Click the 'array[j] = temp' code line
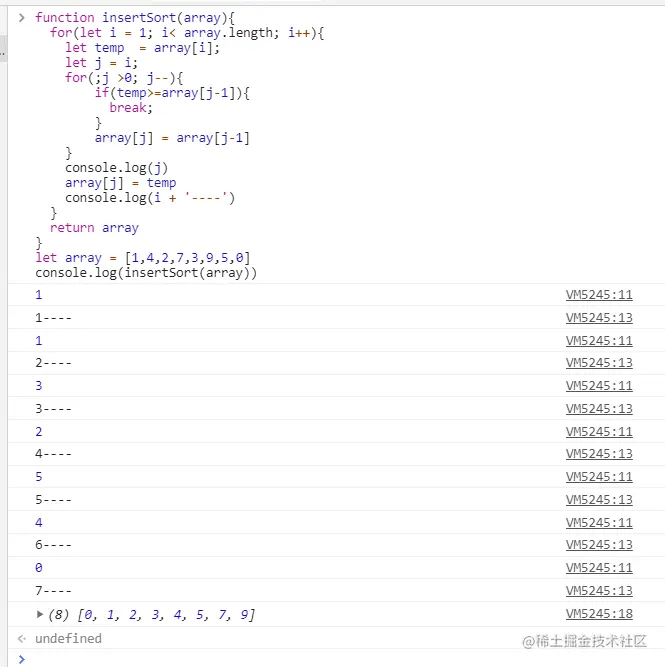665x667 pixels. click(x=120, y=183)
